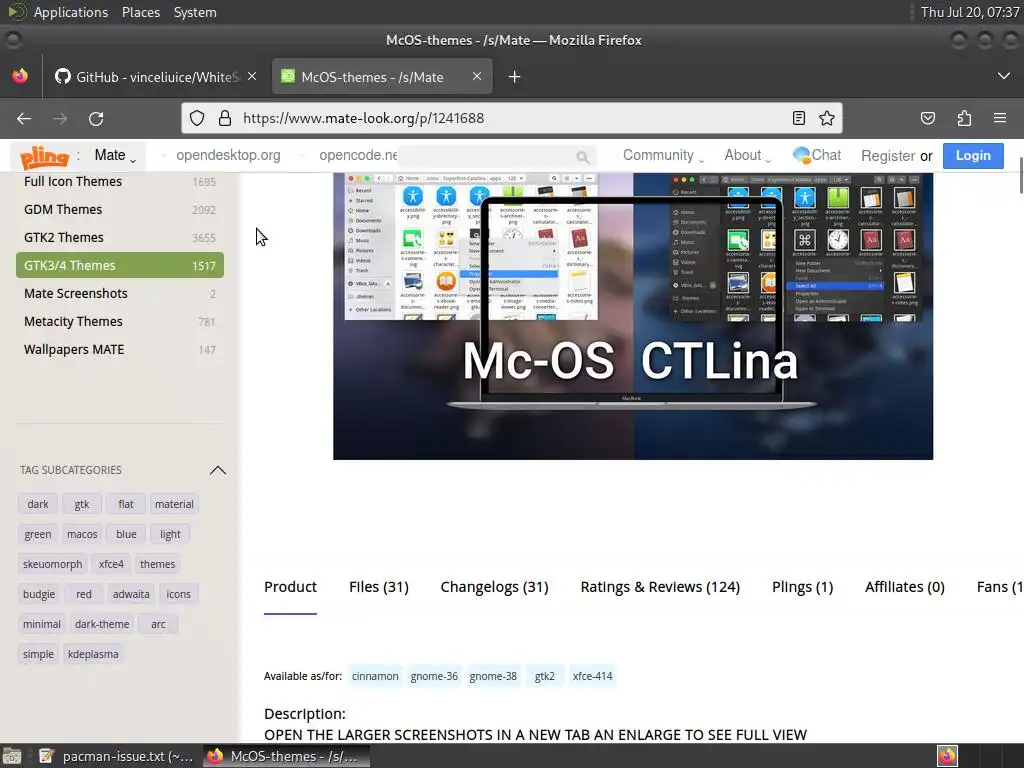1024x768 pixels.
Task: Open the Mate Screenshots category
Action: (x=120, y=293)
